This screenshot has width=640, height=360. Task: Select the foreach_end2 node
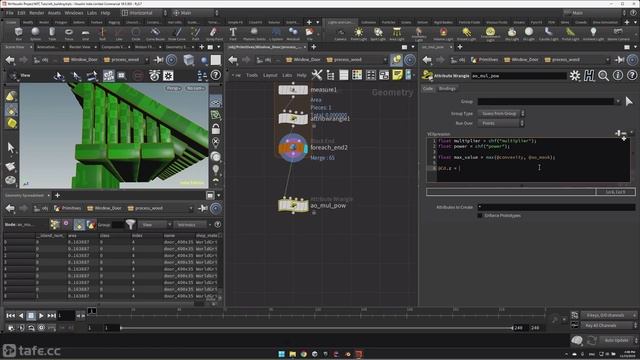coord(293,148)
